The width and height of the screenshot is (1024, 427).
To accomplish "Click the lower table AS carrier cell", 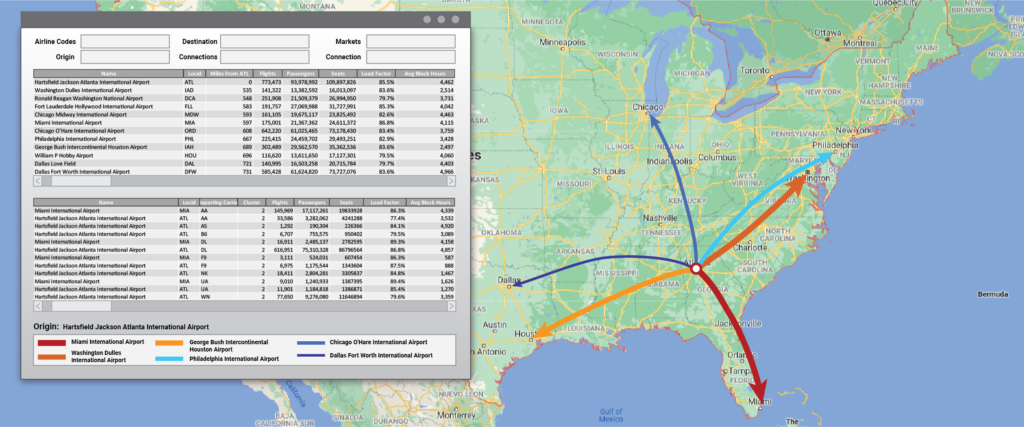I will pyautogui.click(x=204, y=227).
